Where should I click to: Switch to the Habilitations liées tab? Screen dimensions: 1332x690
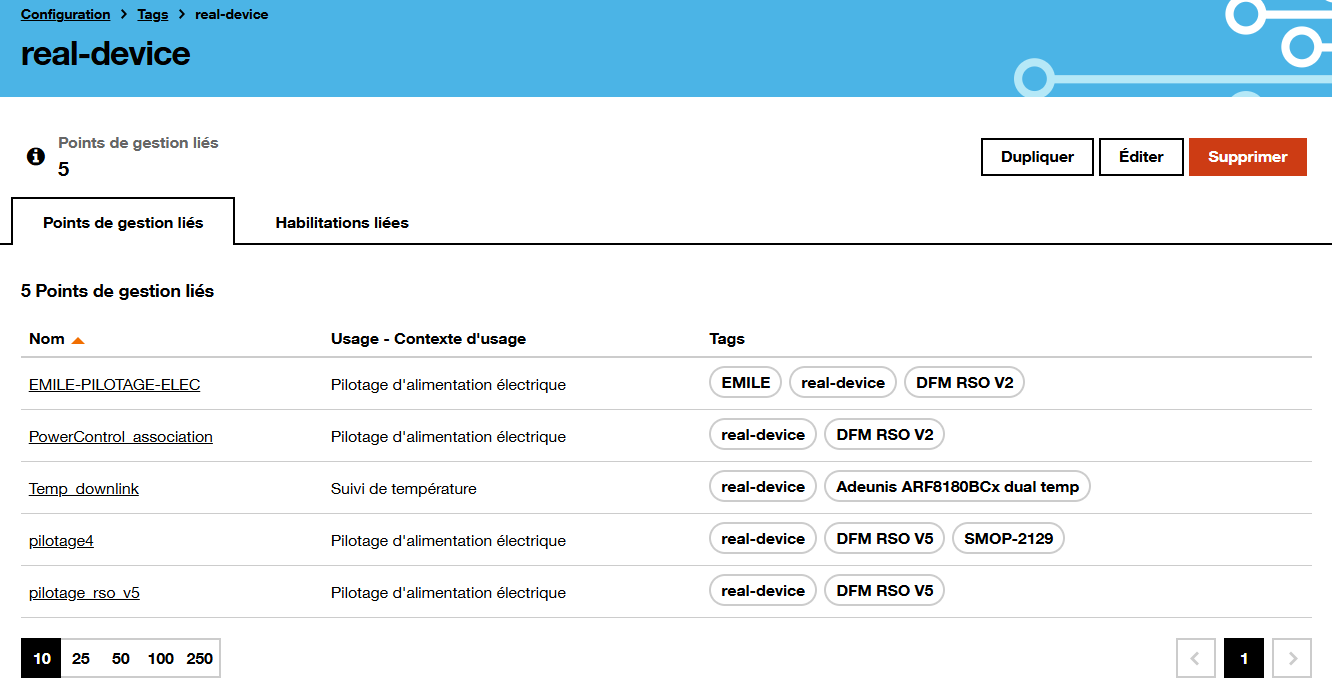click(x=342, y=222)
